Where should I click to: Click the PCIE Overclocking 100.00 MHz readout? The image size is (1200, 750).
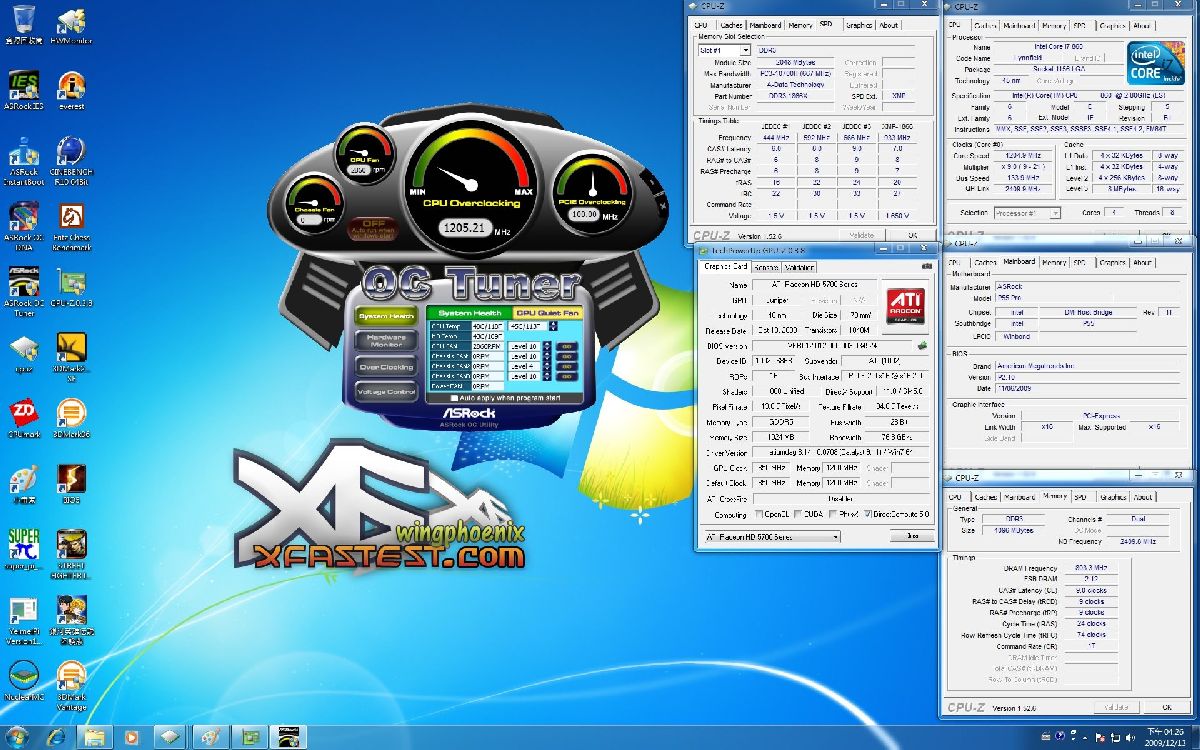(584, 214)
